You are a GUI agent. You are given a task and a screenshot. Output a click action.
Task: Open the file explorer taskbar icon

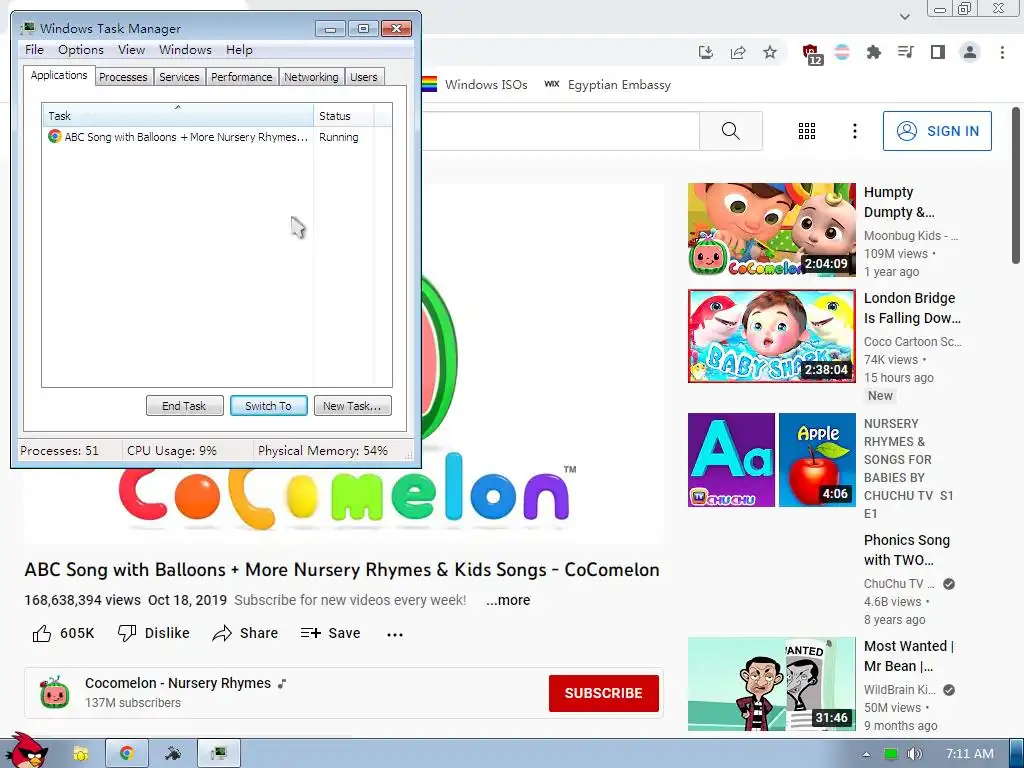(x=80, y=754)
